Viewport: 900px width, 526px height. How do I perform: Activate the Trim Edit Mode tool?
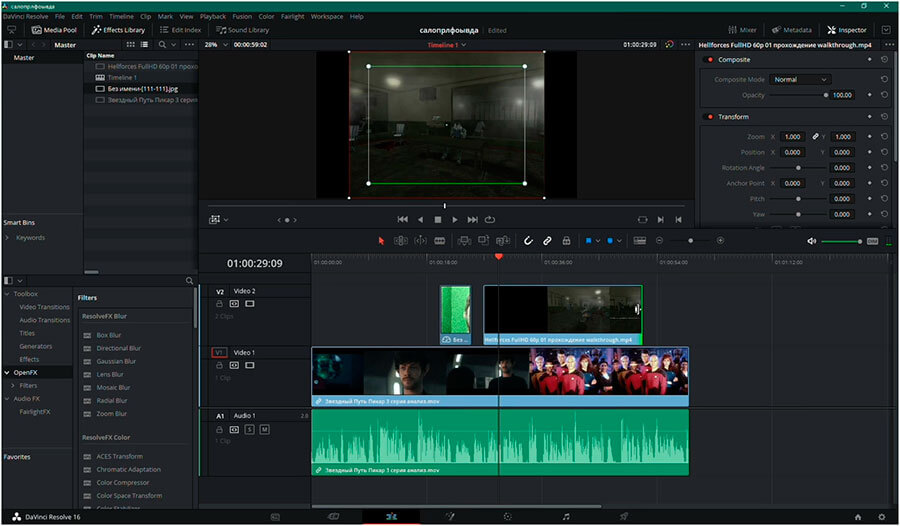click(401, 241)
